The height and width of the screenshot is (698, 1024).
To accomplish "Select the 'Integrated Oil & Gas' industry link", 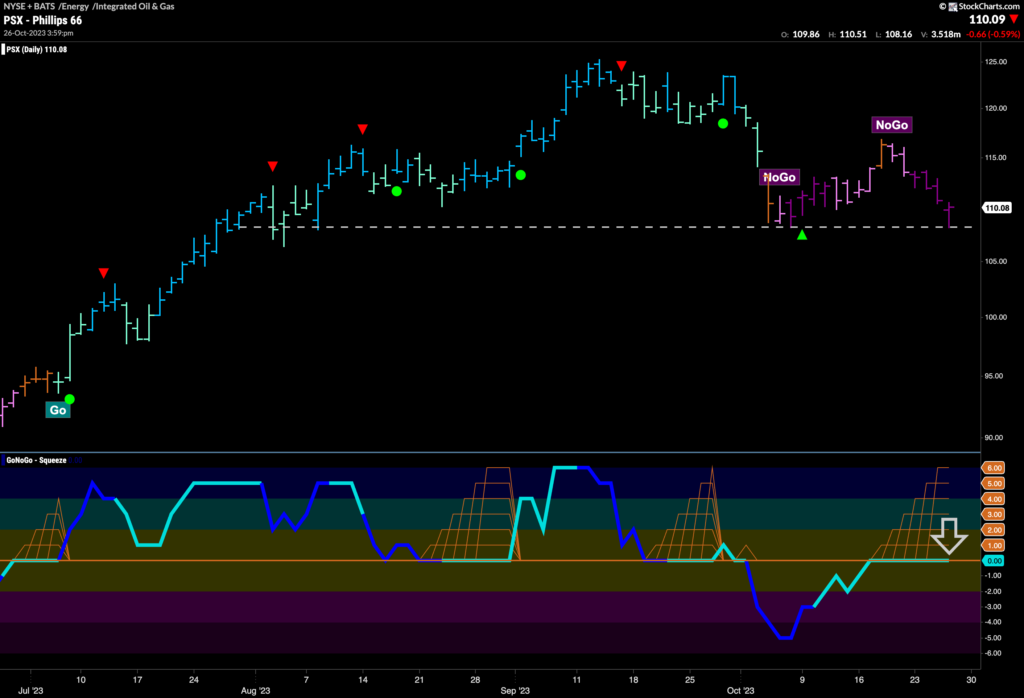I will point(133,6).
